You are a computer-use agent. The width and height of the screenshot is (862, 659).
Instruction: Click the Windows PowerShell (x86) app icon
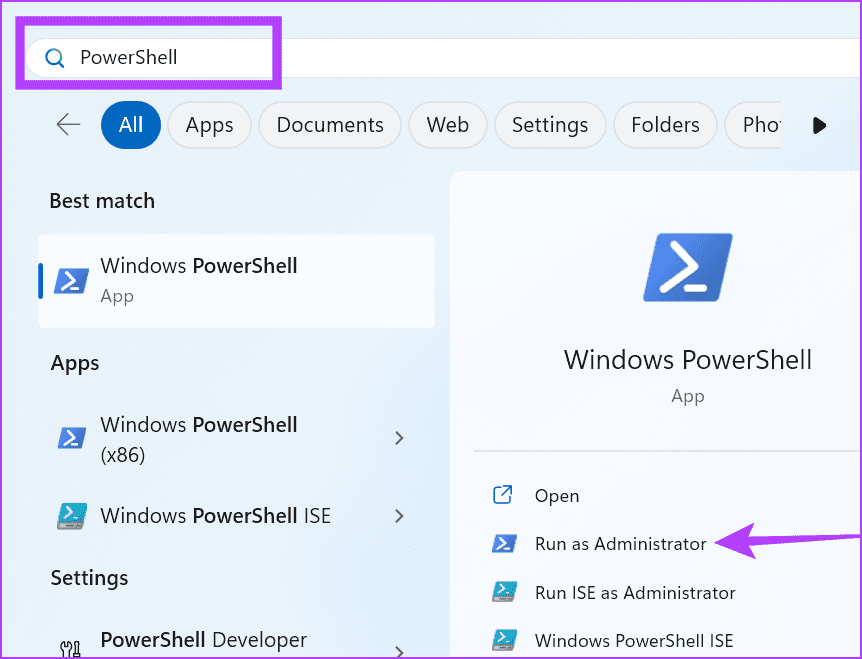point(71,437)
